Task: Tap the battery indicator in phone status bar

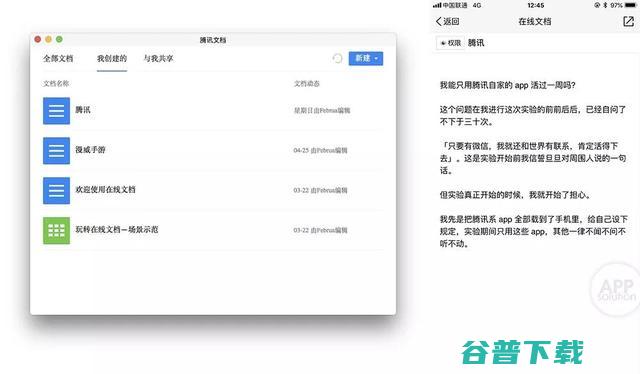Action: (630, 5)
